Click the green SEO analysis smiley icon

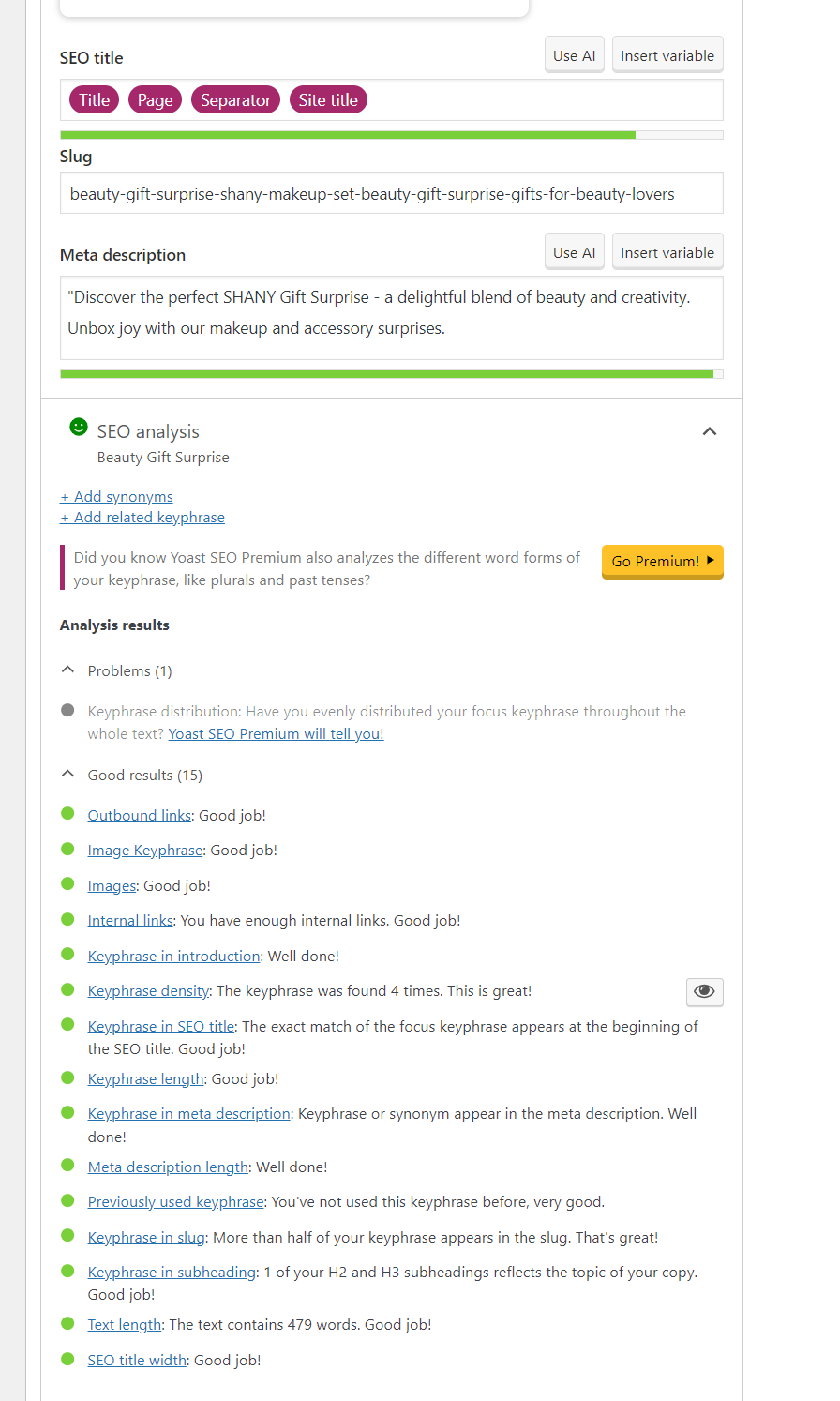[78, 427]
